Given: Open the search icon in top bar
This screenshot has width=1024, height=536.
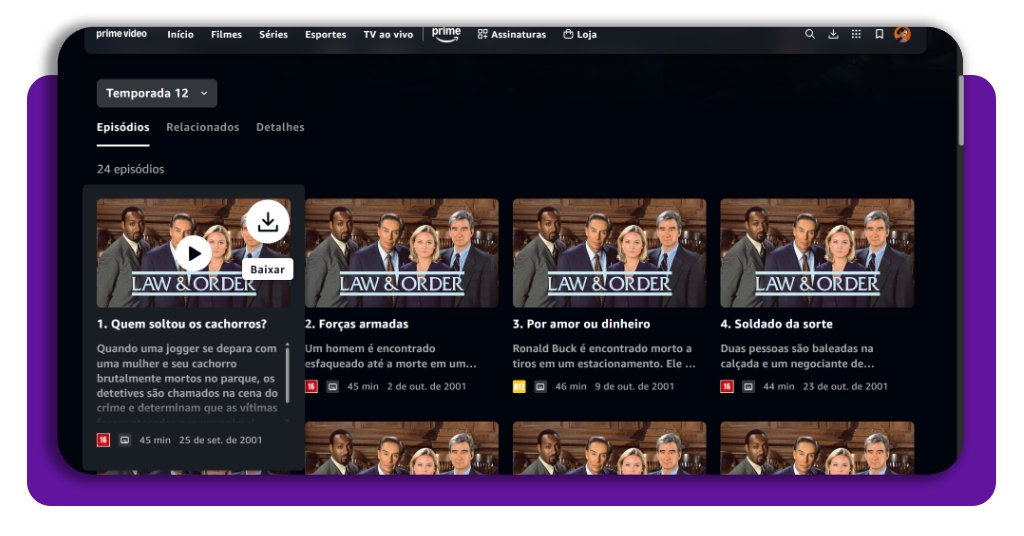Looking at the screenshot, I should tap(810, 34).
